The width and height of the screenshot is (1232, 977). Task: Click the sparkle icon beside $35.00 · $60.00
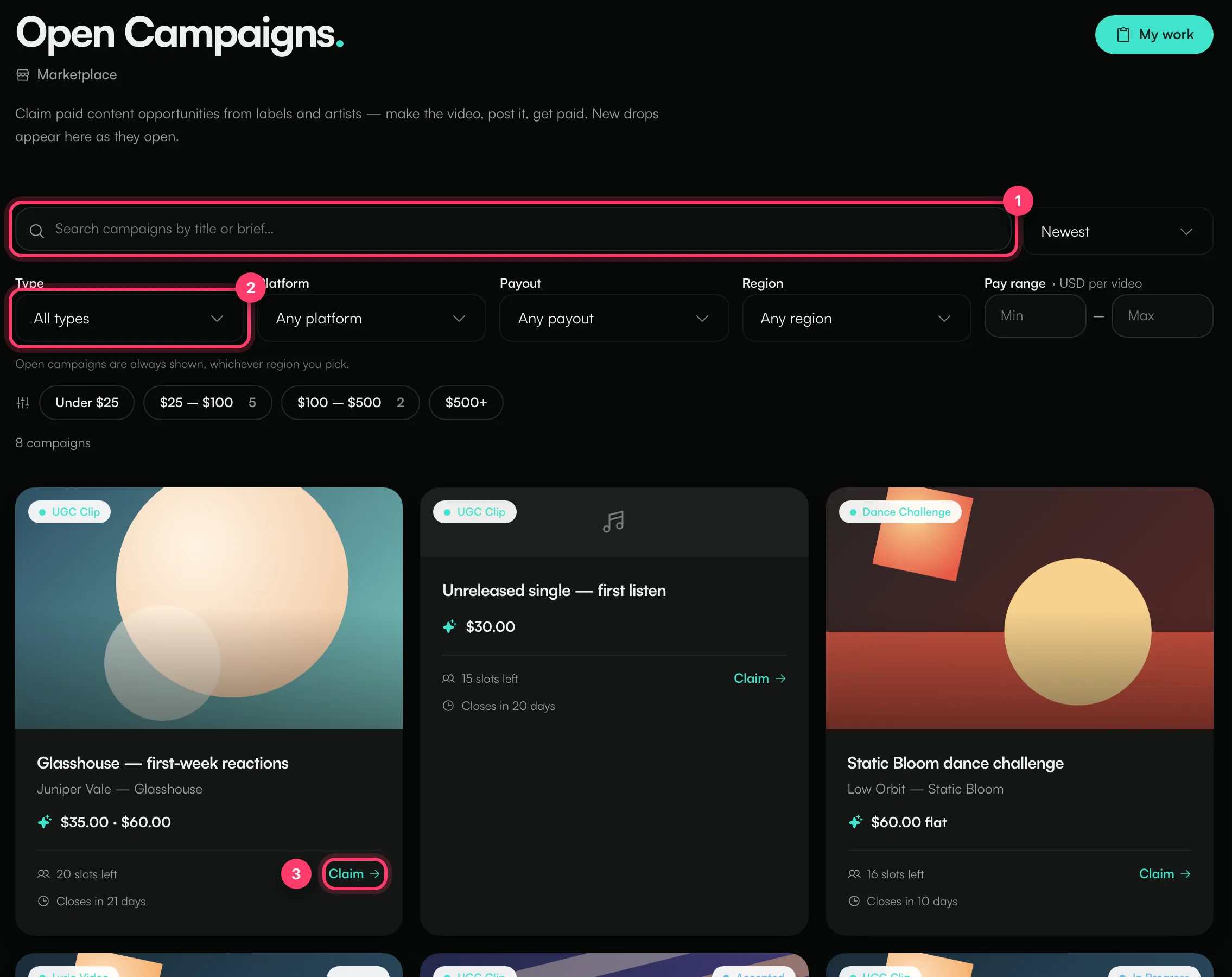coord(45,822)
